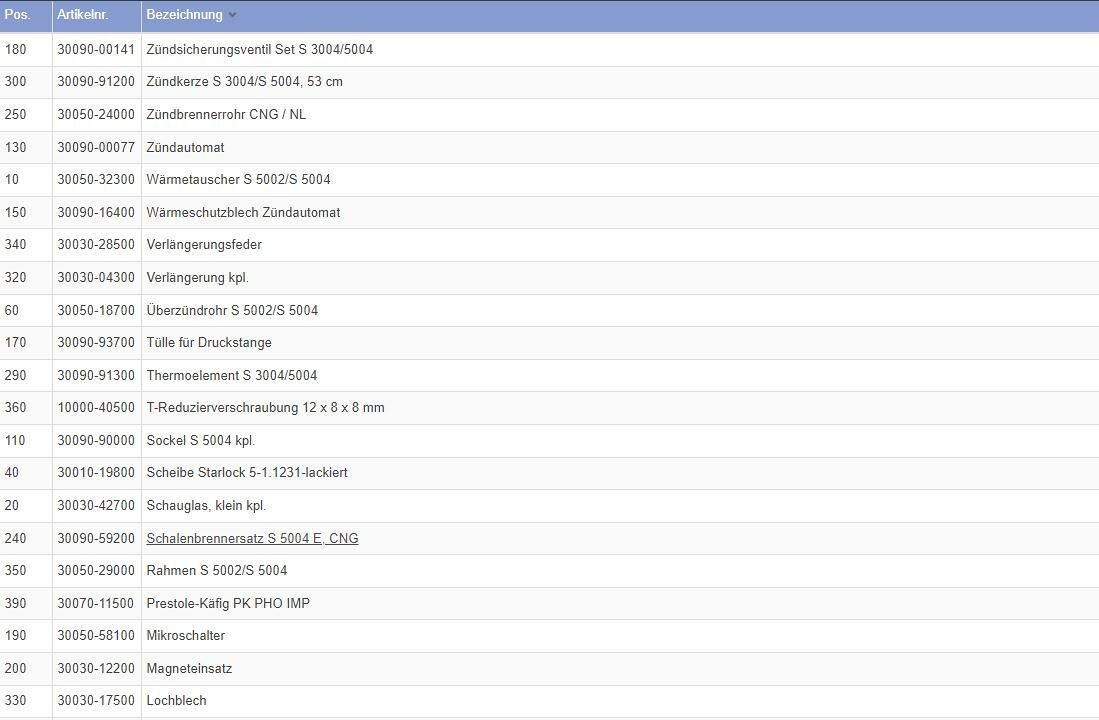
Task: Select Thermoelement S 3004/5004 row
Action: click(231, 375)
